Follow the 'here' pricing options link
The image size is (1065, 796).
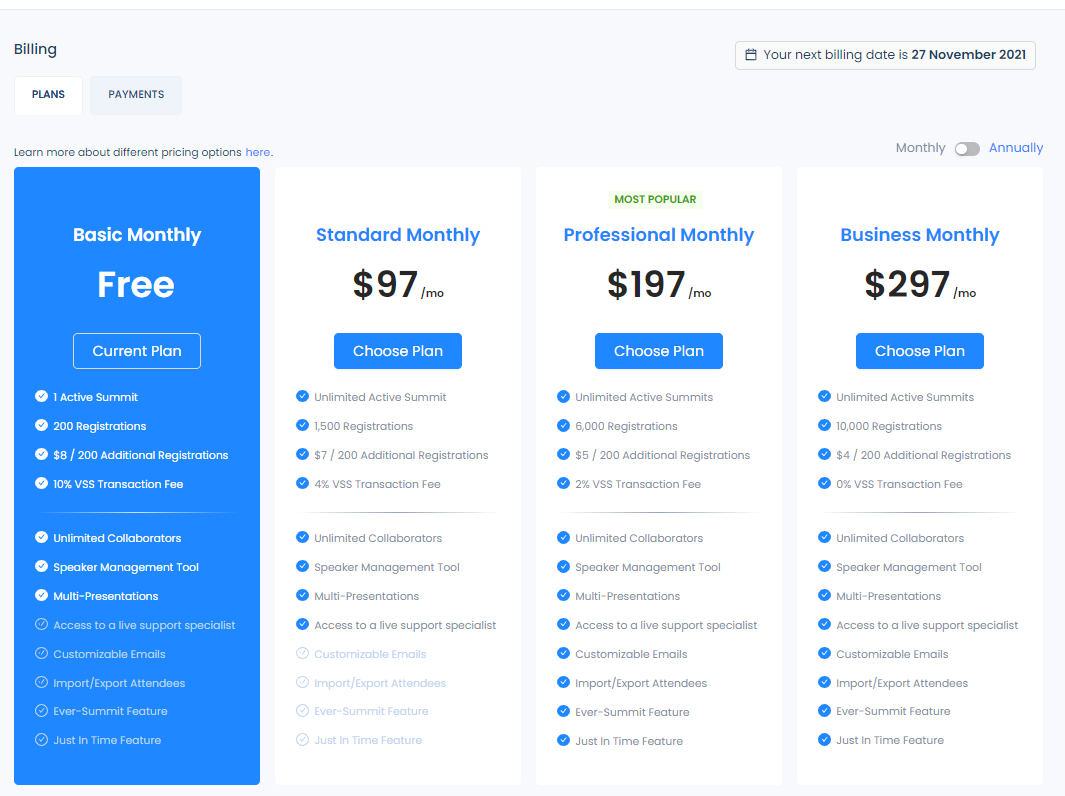pos(257,152)
